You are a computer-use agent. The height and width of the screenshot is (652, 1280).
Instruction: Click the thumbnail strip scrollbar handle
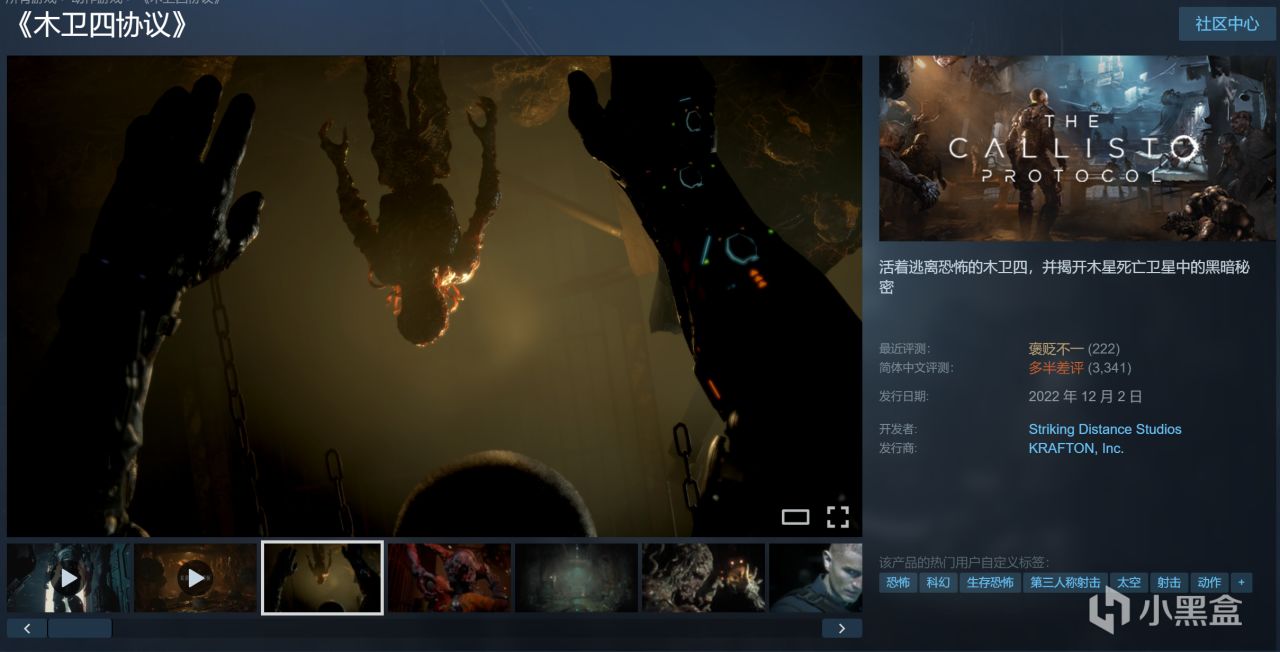point(79,628)
